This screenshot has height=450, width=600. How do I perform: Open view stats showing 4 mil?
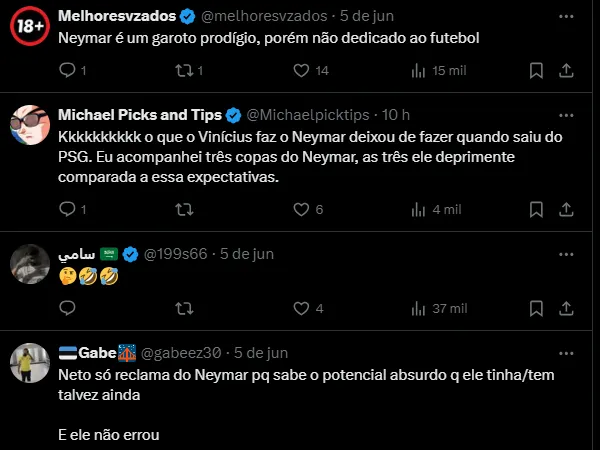(418, 209)
